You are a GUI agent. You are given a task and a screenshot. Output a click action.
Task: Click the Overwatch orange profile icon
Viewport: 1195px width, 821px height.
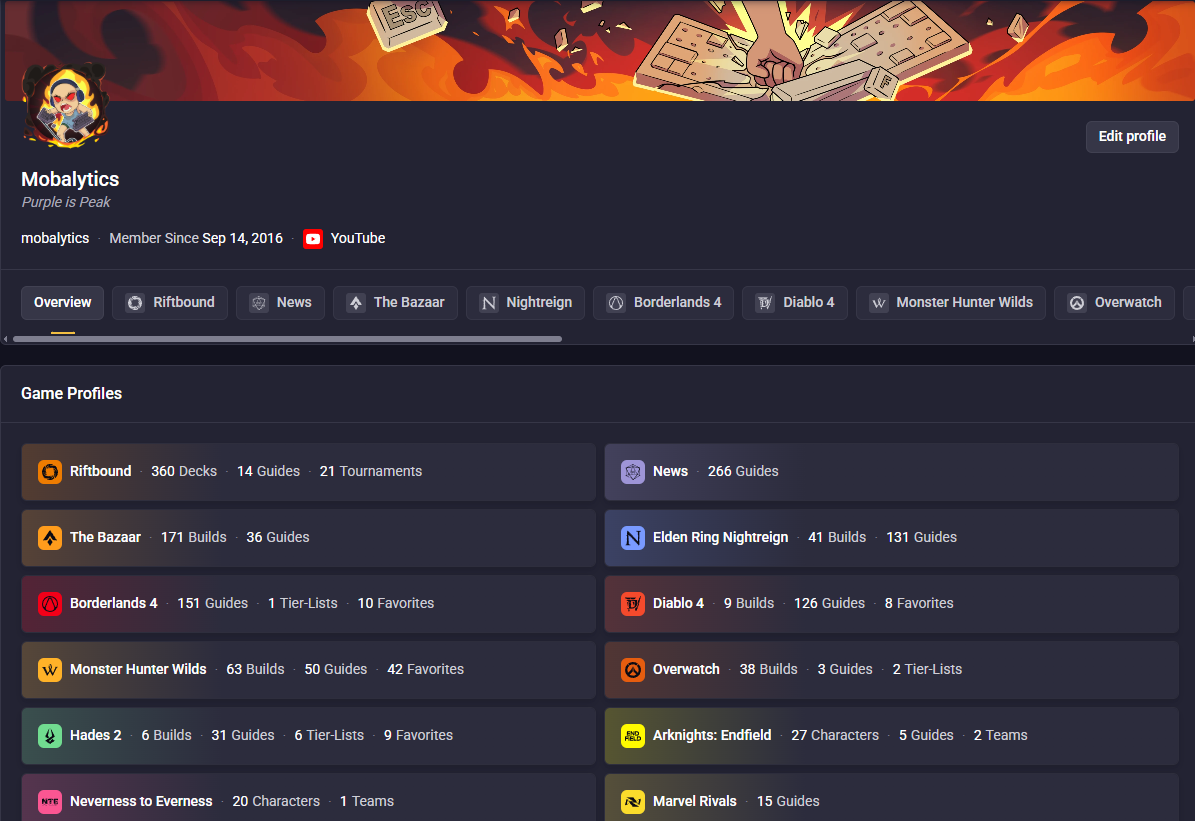(x=633, y=670)
